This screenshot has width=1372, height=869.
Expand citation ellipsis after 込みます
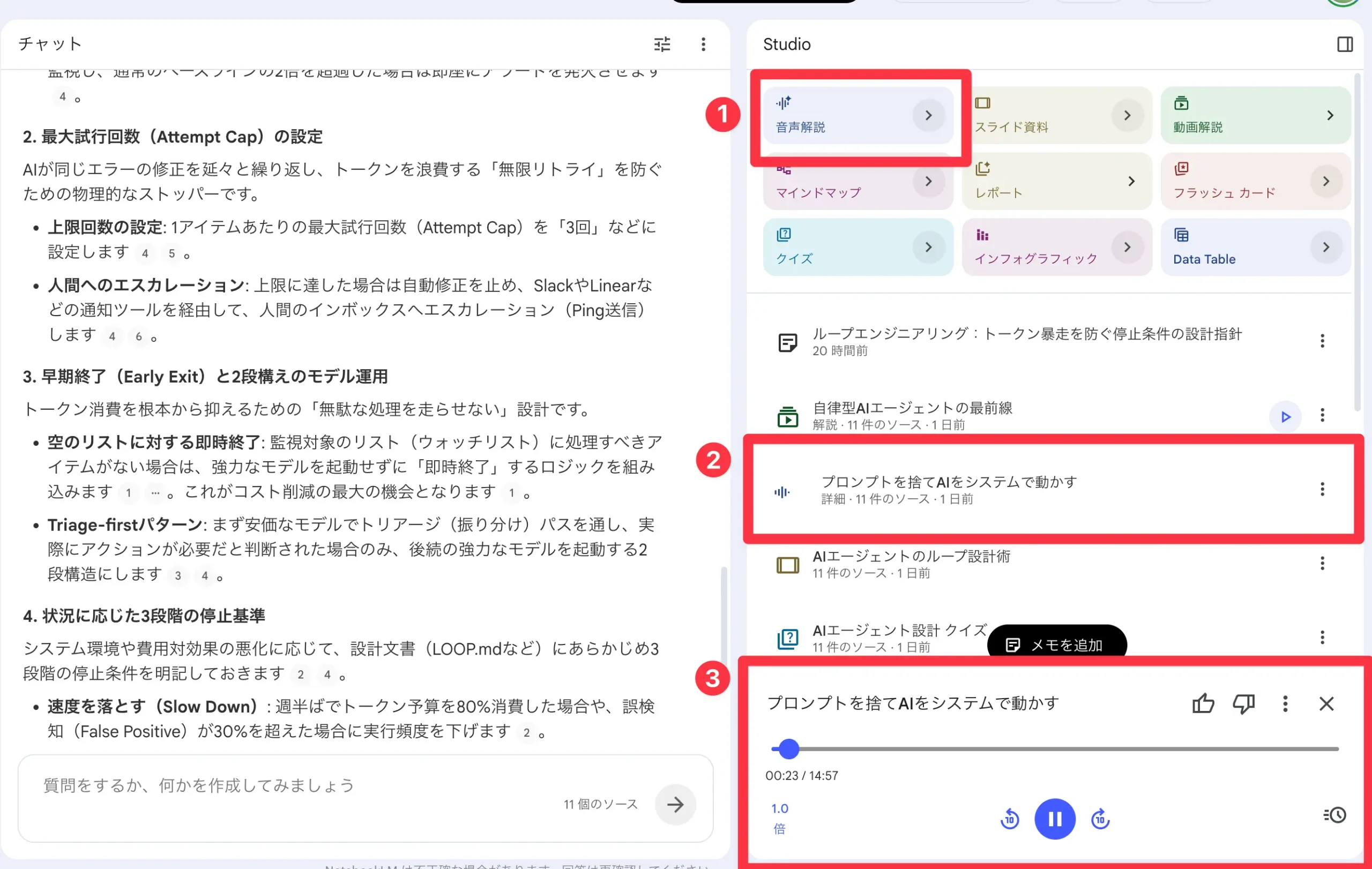tap(155, 492)
